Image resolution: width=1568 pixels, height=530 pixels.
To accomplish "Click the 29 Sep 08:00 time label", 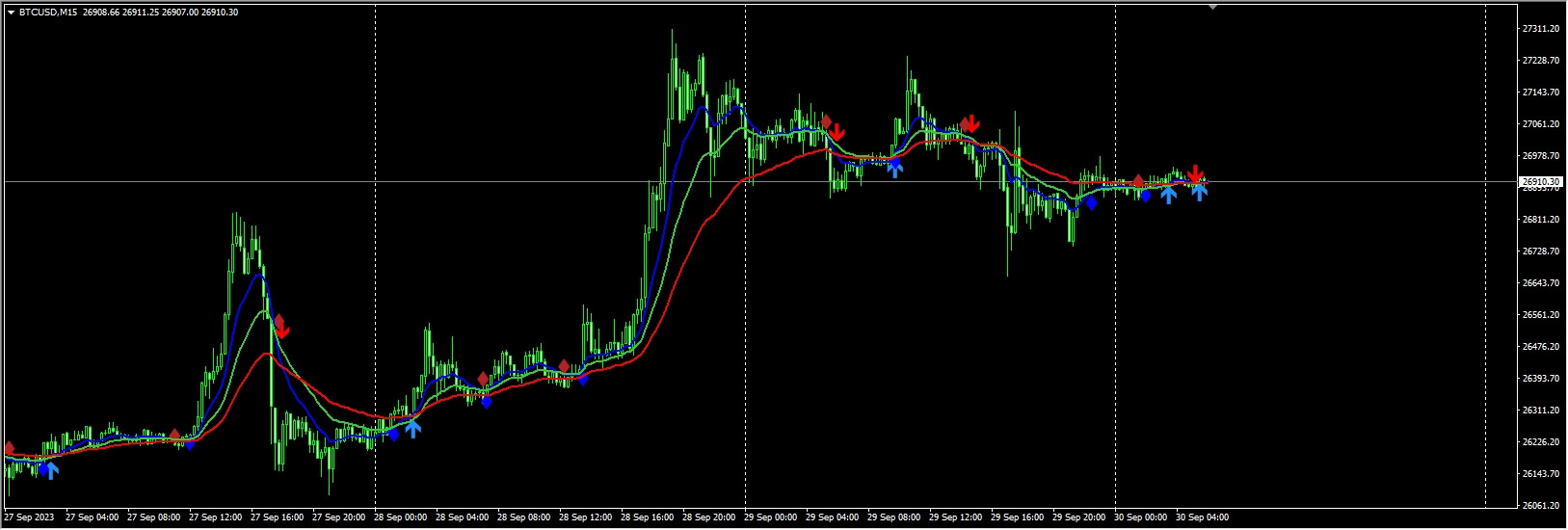I will pos(893,517).
